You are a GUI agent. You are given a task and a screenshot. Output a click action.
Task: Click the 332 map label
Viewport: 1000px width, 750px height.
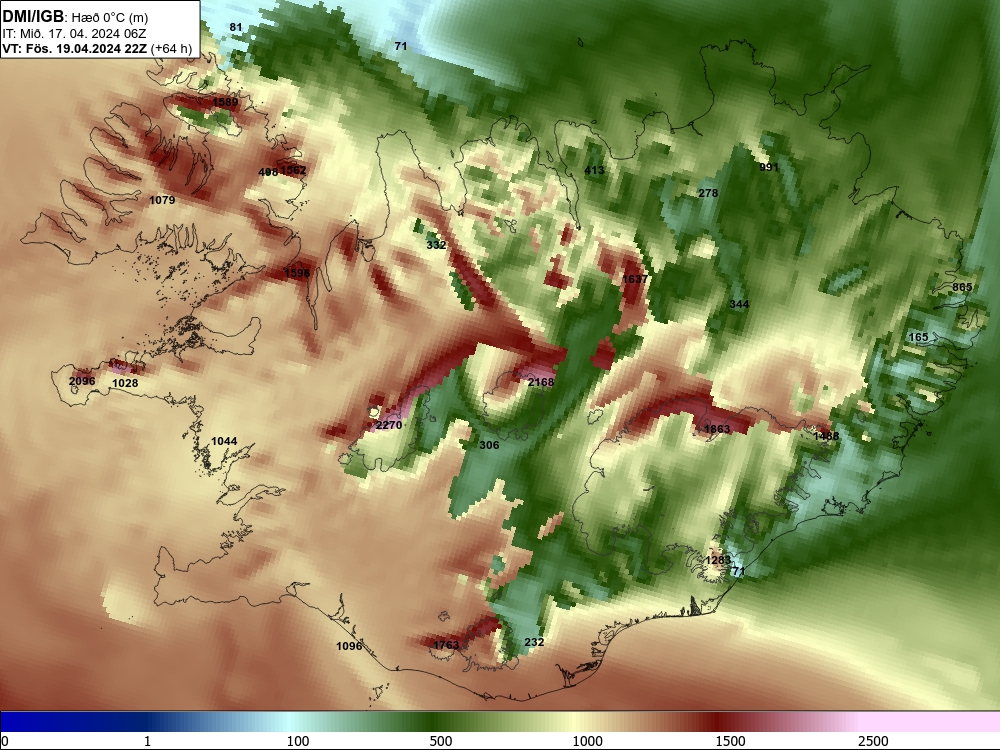[x=436, y=245]
